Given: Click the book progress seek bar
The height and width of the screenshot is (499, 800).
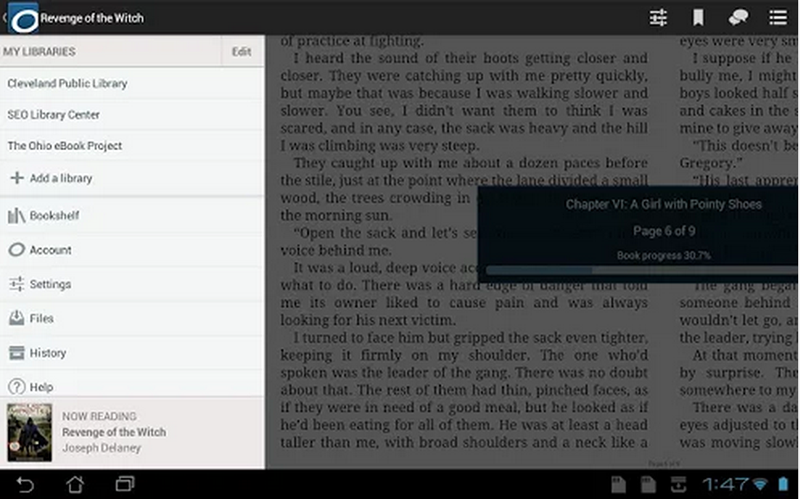Looking at the screenshot, I should pos(642,270).
